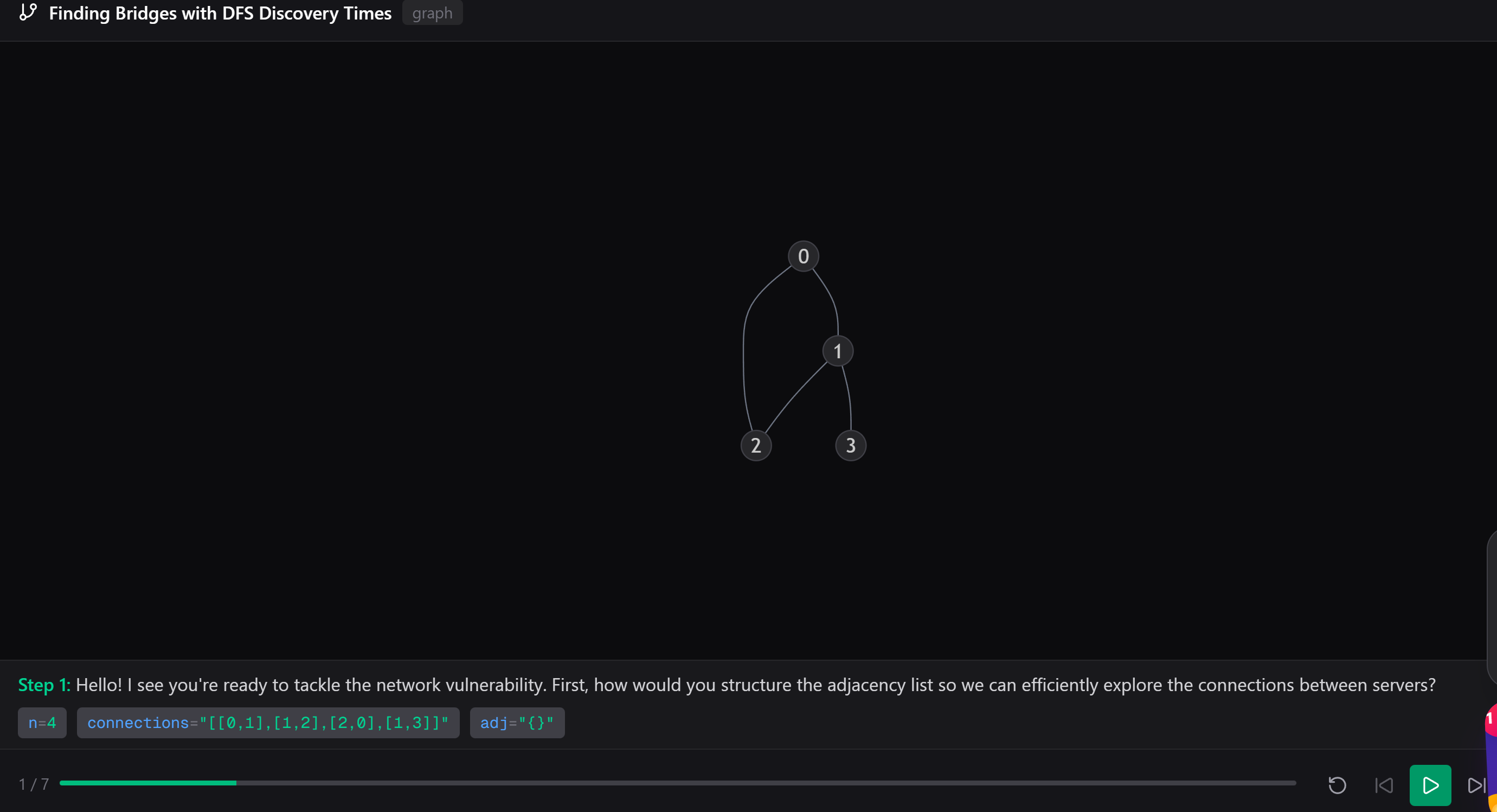Open the collapsed side panel handle on right edge
The height and width of the screenshot is (812, 1497).
tap(1492, 607)
